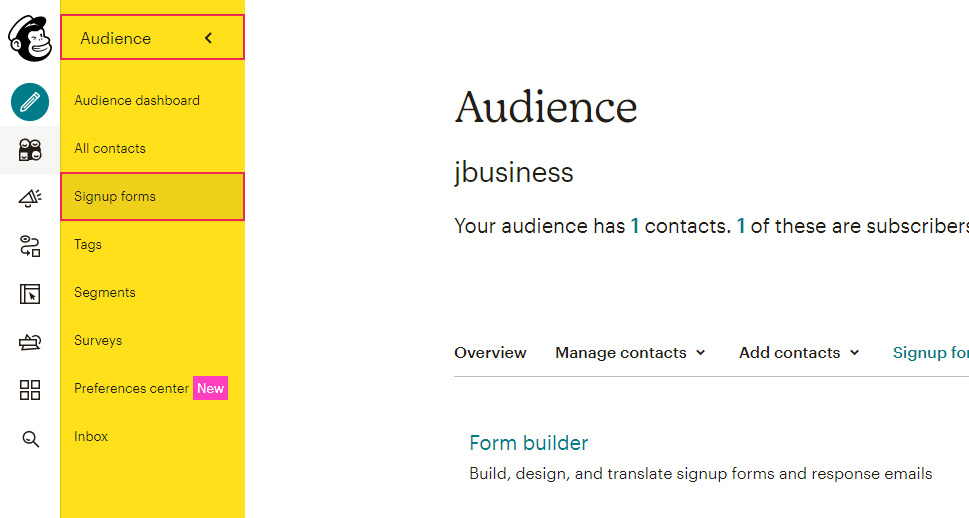Open the Content studio icon
Viewport: 969px width, 518px height.
coord(30,342)
